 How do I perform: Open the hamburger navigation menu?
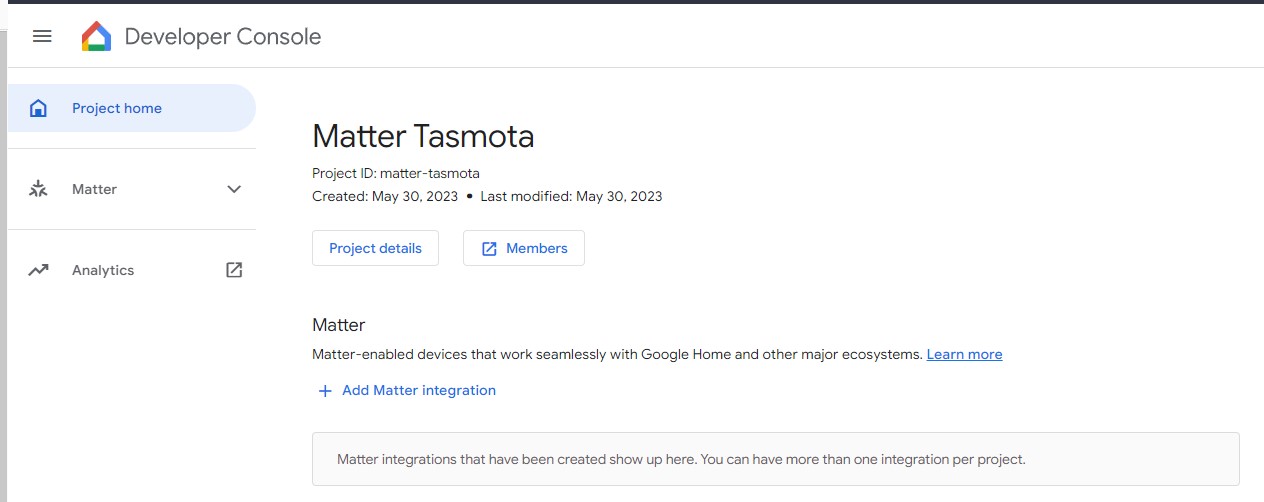point(42,37)
